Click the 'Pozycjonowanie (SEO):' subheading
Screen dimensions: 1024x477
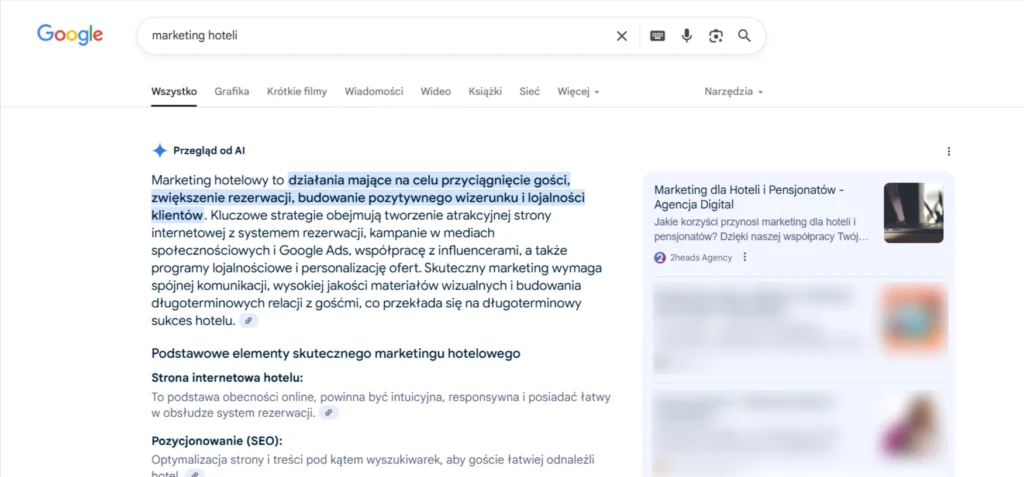217,440
